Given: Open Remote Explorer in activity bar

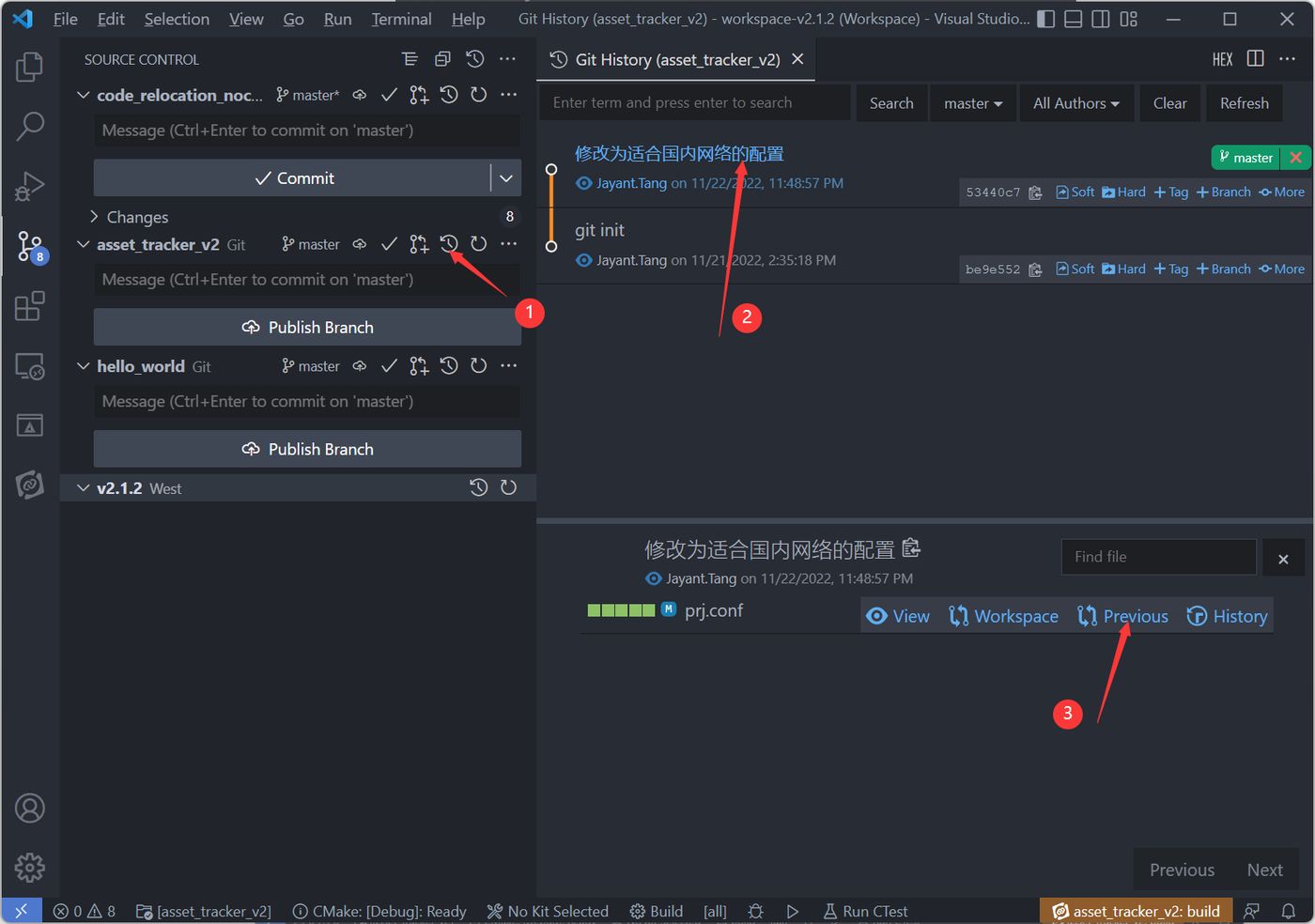Looking at the screenshot, I should coord(30,366).
